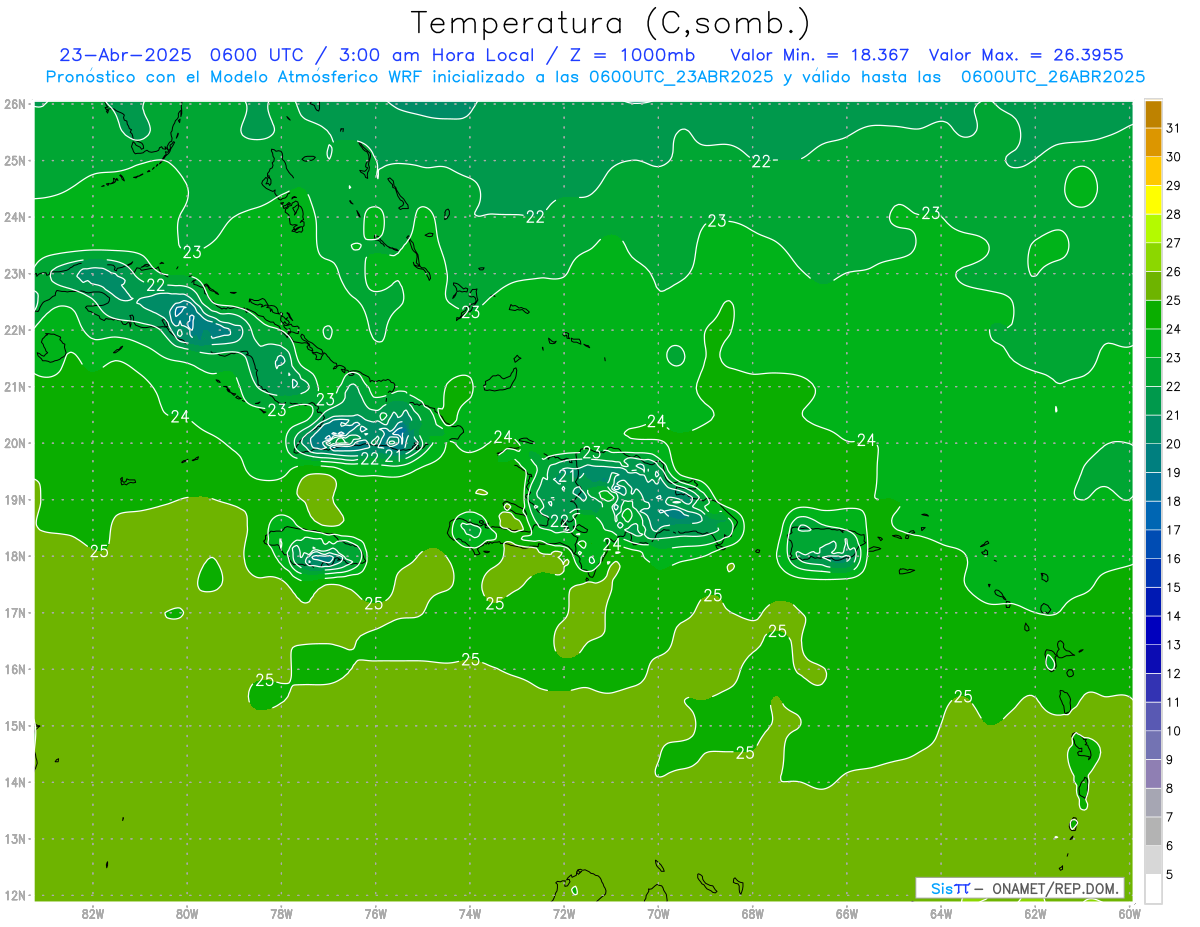Pick the light green legend band between 24 and 25
This screenshot has width=1200, height=927.
tap(1153, 315)
